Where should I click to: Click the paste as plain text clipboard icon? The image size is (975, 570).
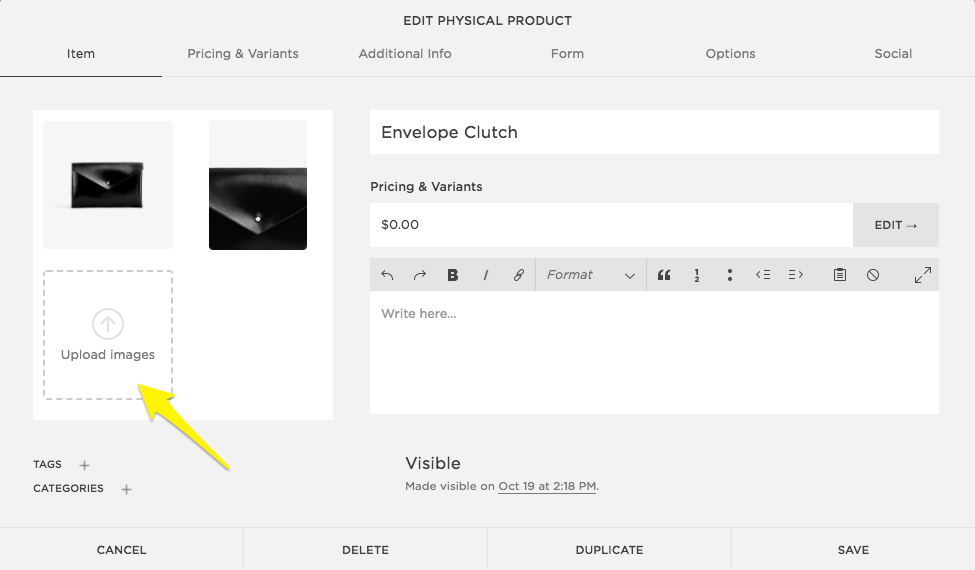point(840,275)
